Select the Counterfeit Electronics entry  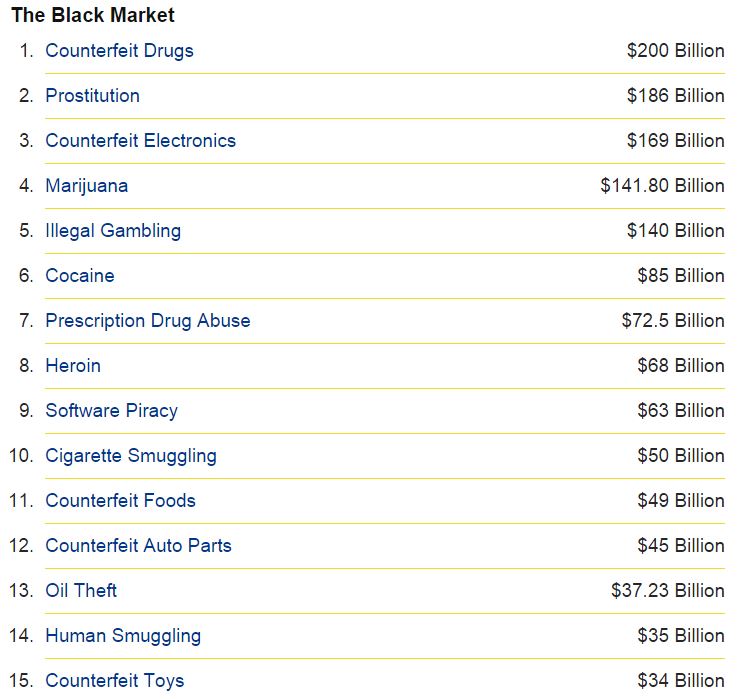pyautogui.click(x=140, y=141)
